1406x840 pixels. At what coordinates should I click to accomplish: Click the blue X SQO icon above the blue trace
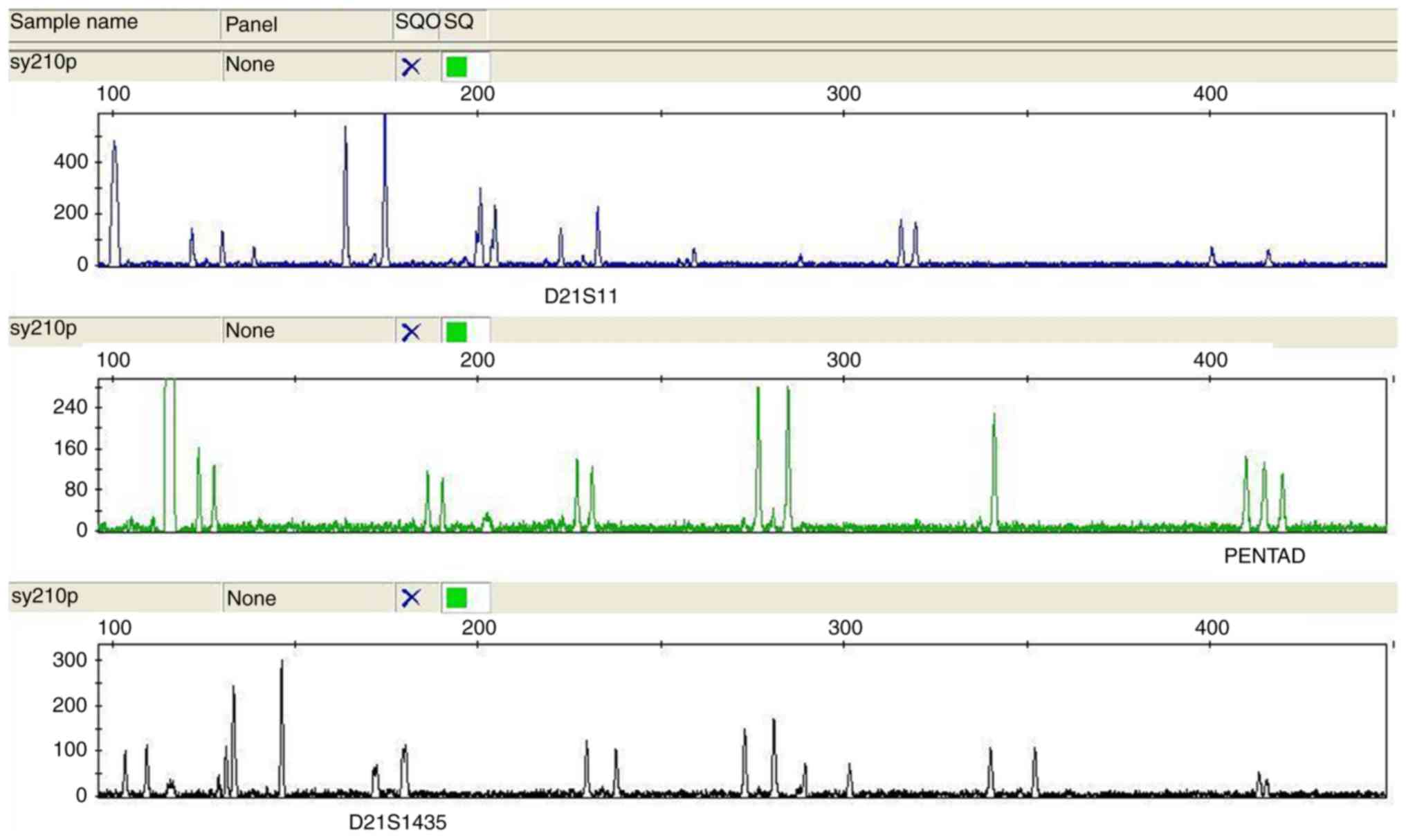coord(411,67)
